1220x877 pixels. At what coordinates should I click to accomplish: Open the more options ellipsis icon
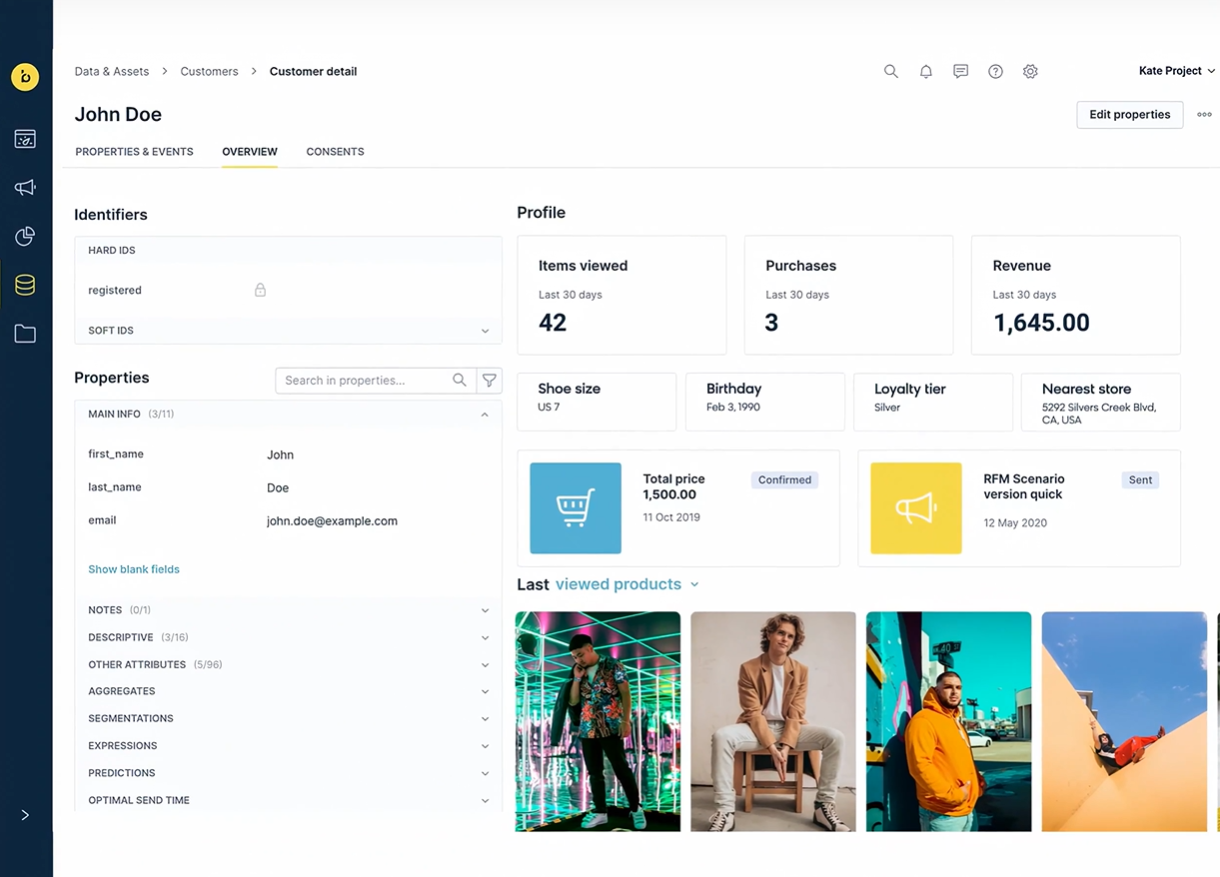coord(1204,115)
